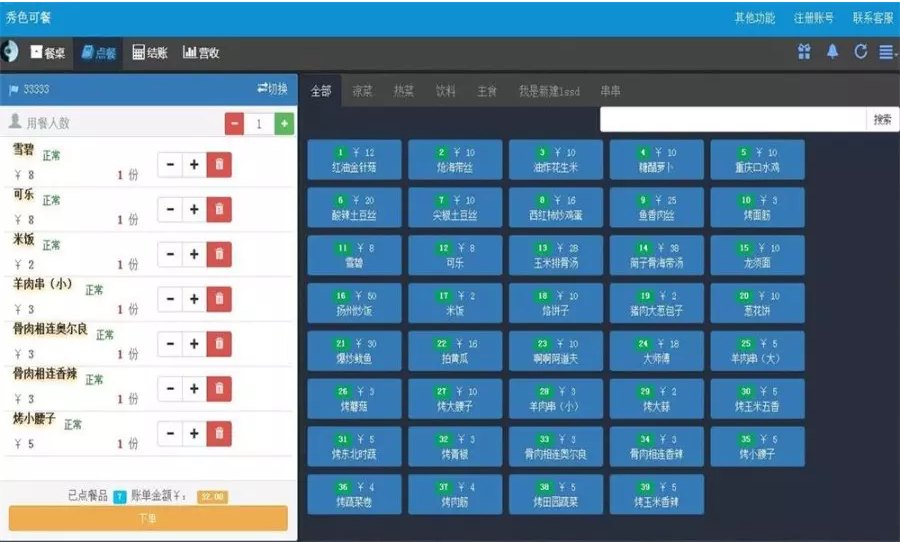Image resolution: width=900 pixels, height=542 pixels.
Task: Switch to the 饮料 category tab
Action: pyautogui.click(x=446, y=91)
